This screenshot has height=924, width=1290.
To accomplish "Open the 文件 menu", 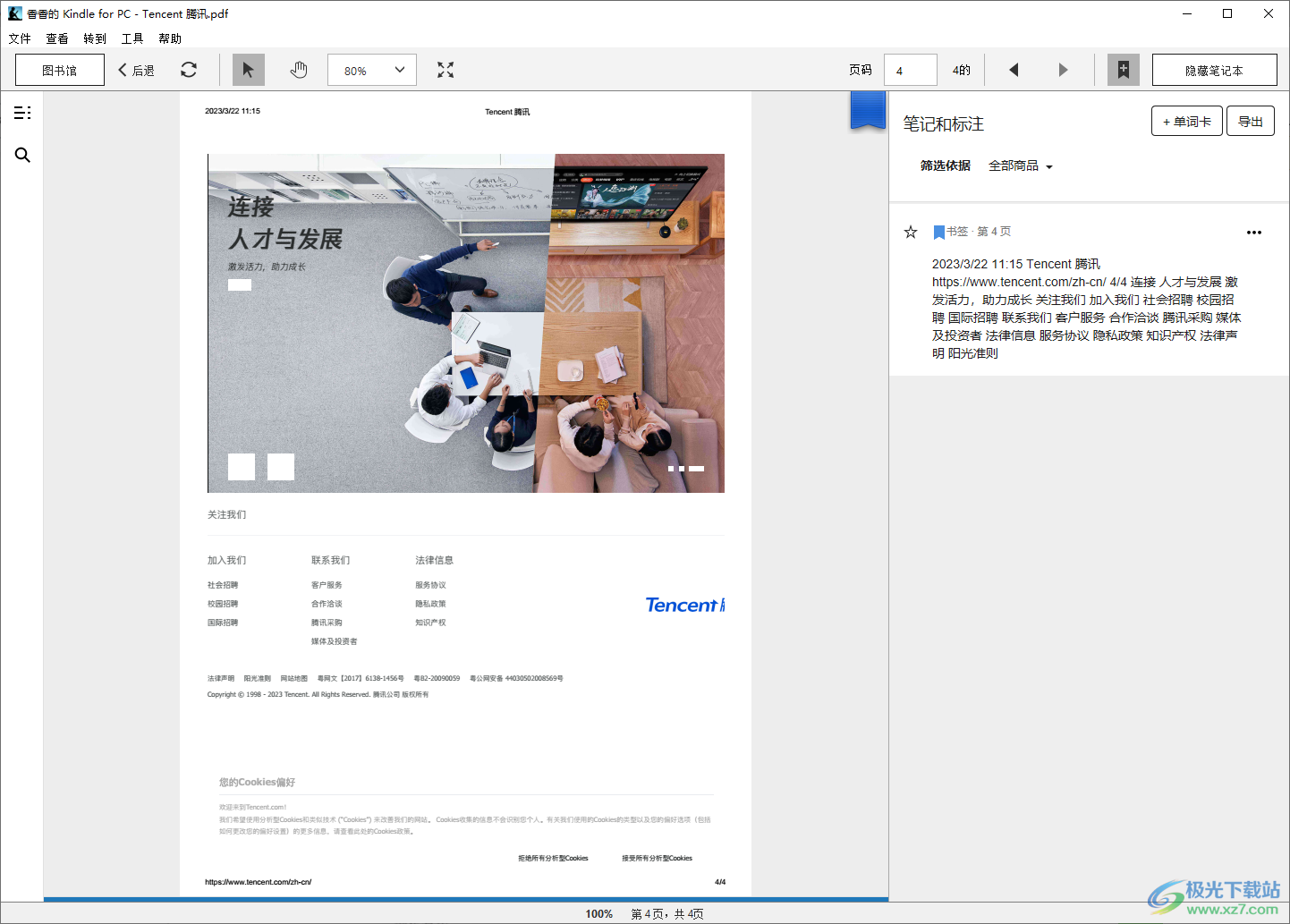I will coord(20,38).
